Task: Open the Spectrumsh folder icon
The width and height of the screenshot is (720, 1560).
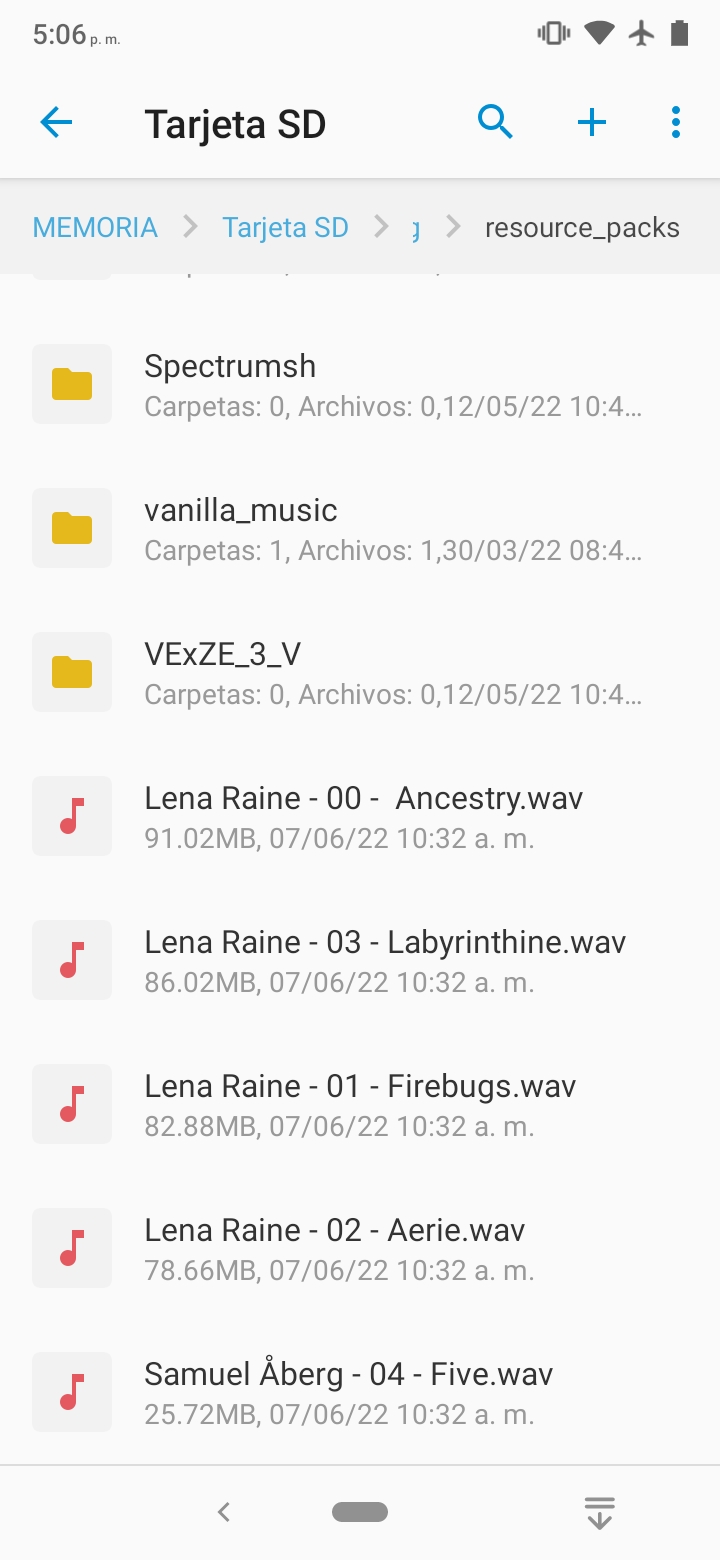Action: (72, 384)
